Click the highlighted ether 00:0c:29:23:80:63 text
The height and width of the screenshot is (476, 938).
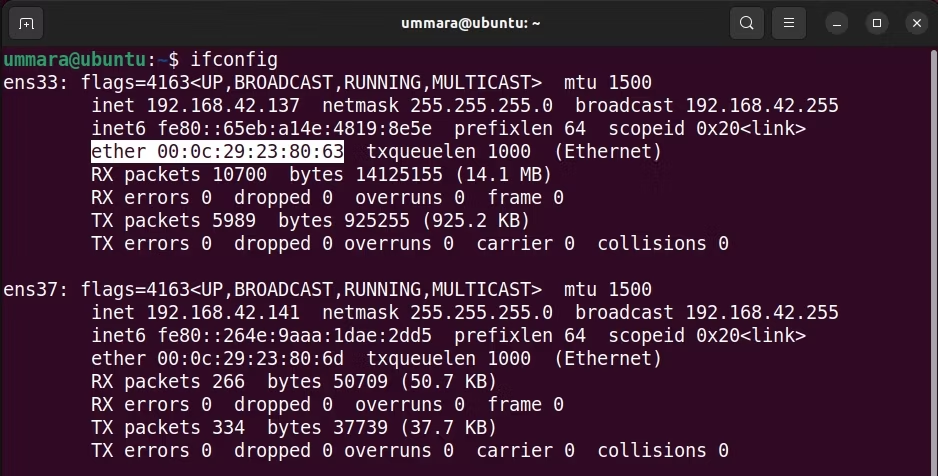[217, 151]
